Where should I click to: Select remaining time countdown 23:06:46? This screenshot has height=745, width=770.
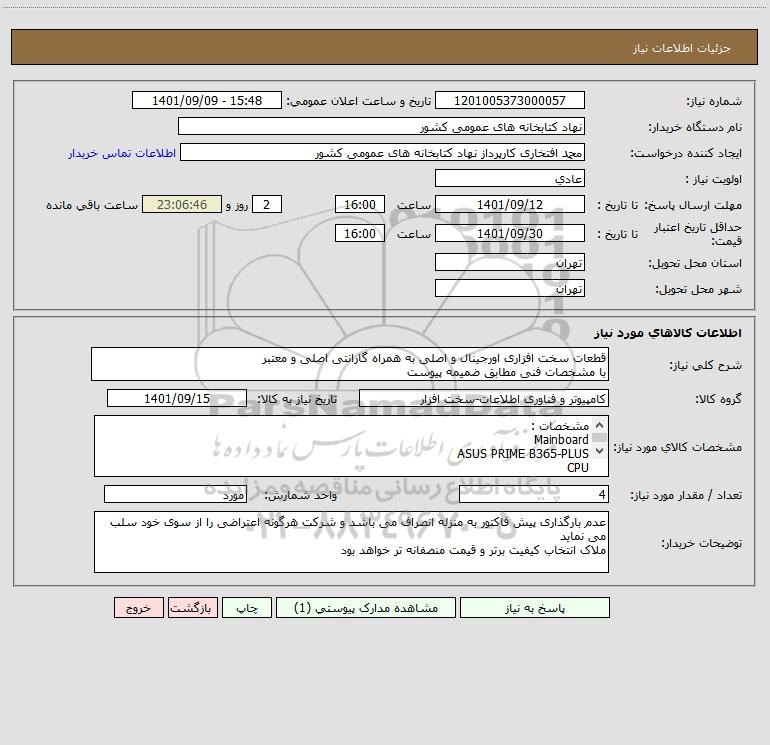click(x=182, y=205)
